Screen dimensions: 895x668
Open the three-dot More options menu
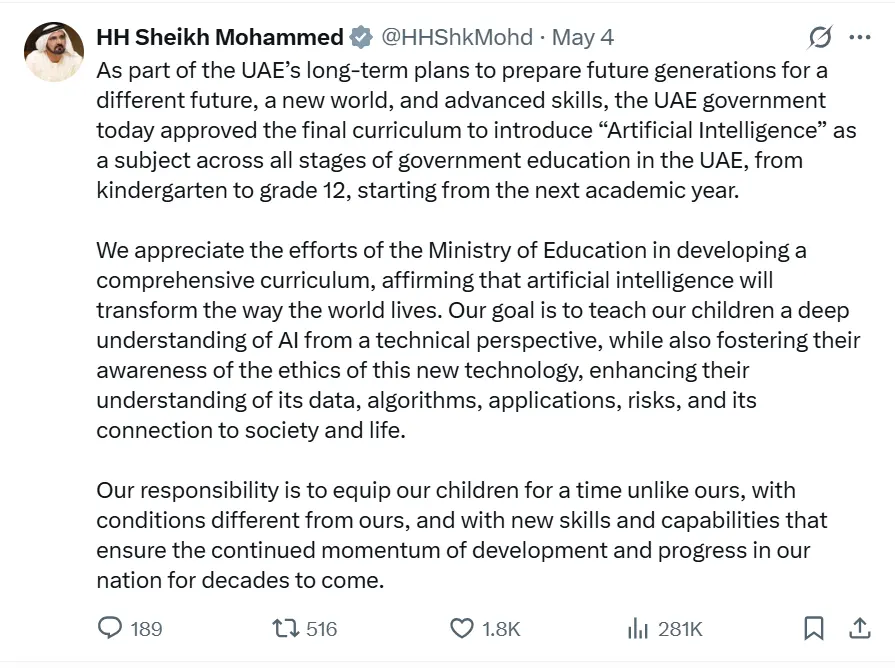coord(859,38)
